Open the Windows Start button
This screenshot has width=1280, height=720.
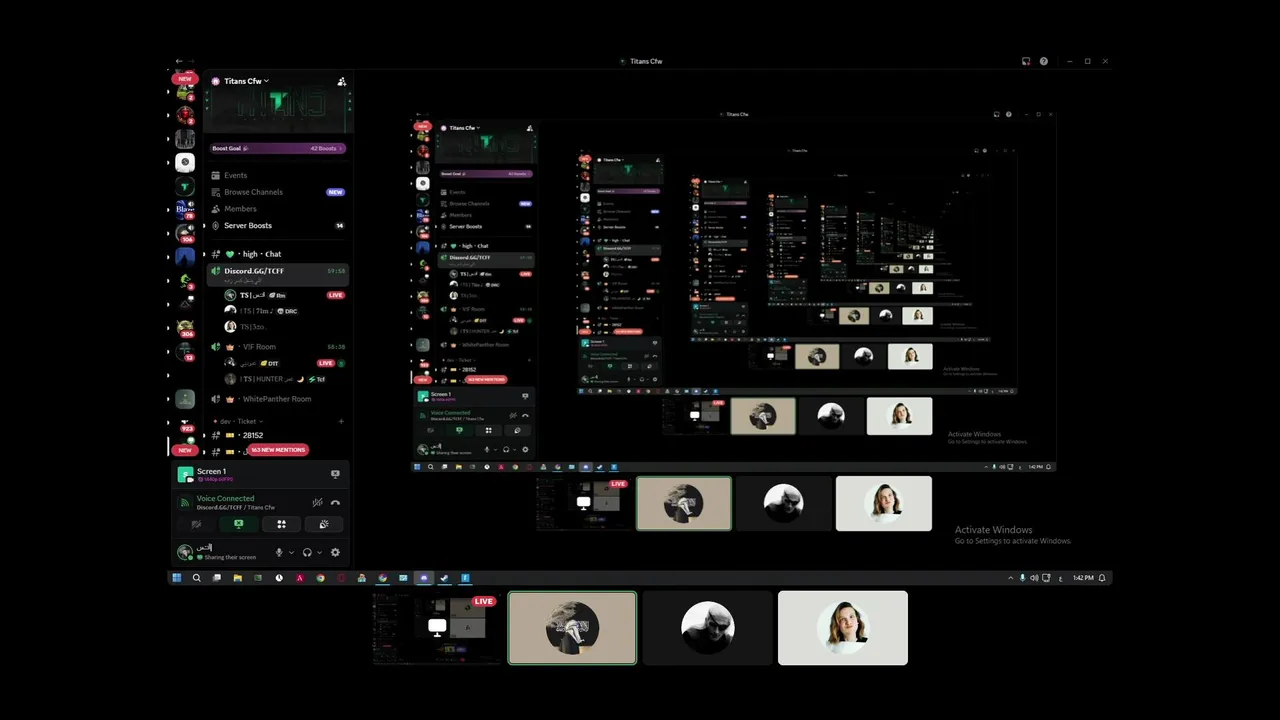(x=177, y=578)
